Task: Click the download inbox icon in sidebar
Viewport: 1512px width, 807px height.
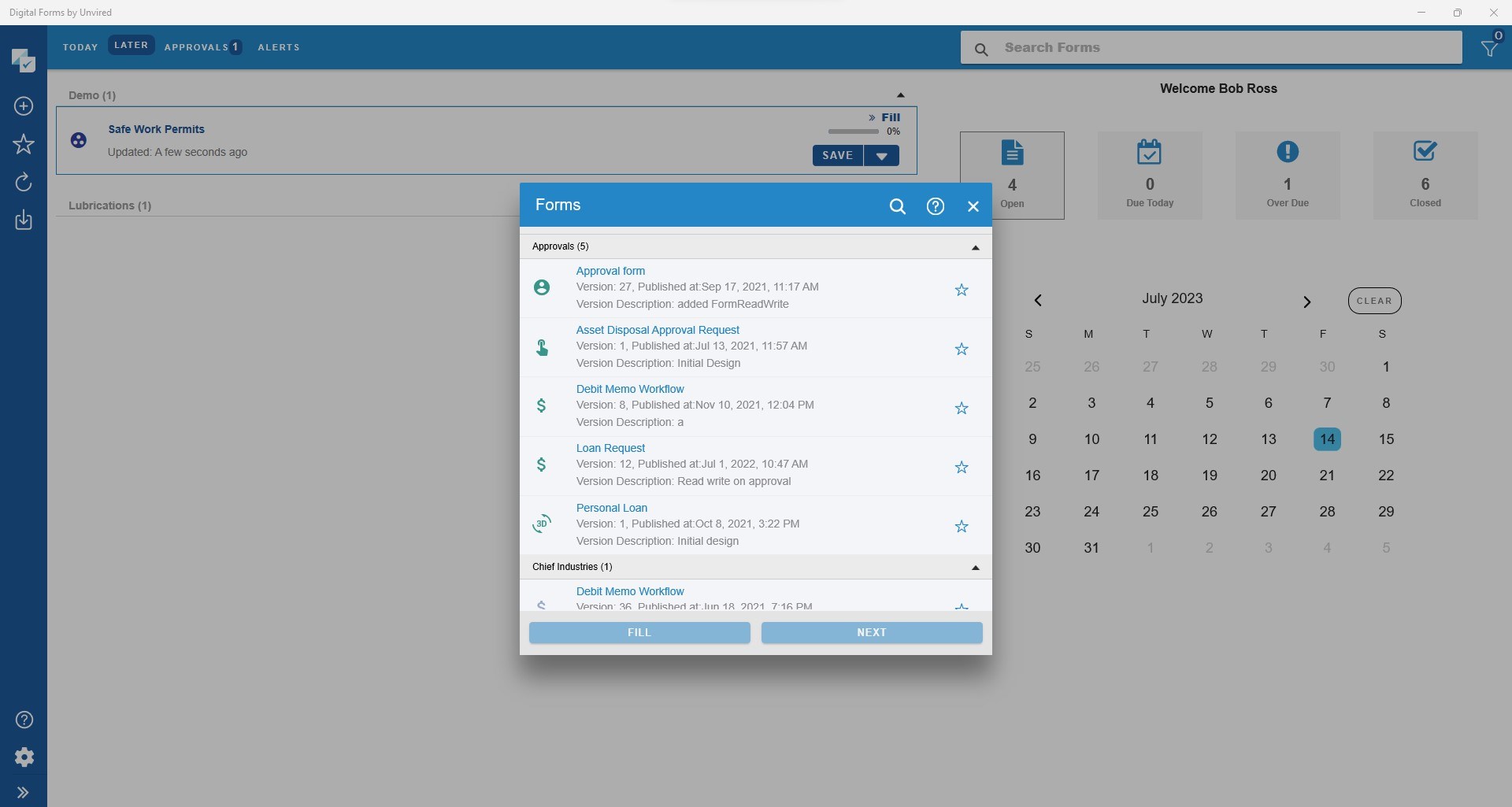Action: click(x=24, y=220)
